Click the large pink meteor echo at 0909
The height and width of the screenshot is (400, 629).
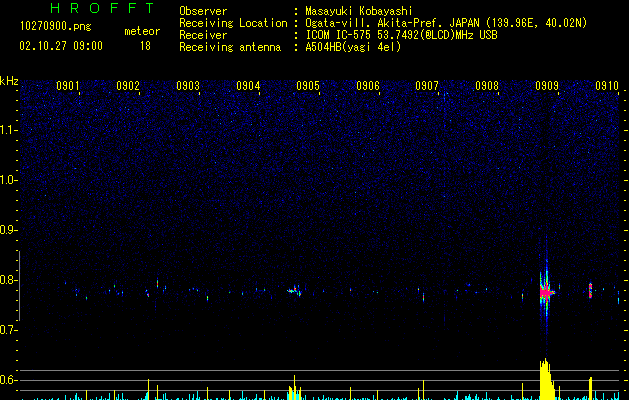(x=546, y=293)
